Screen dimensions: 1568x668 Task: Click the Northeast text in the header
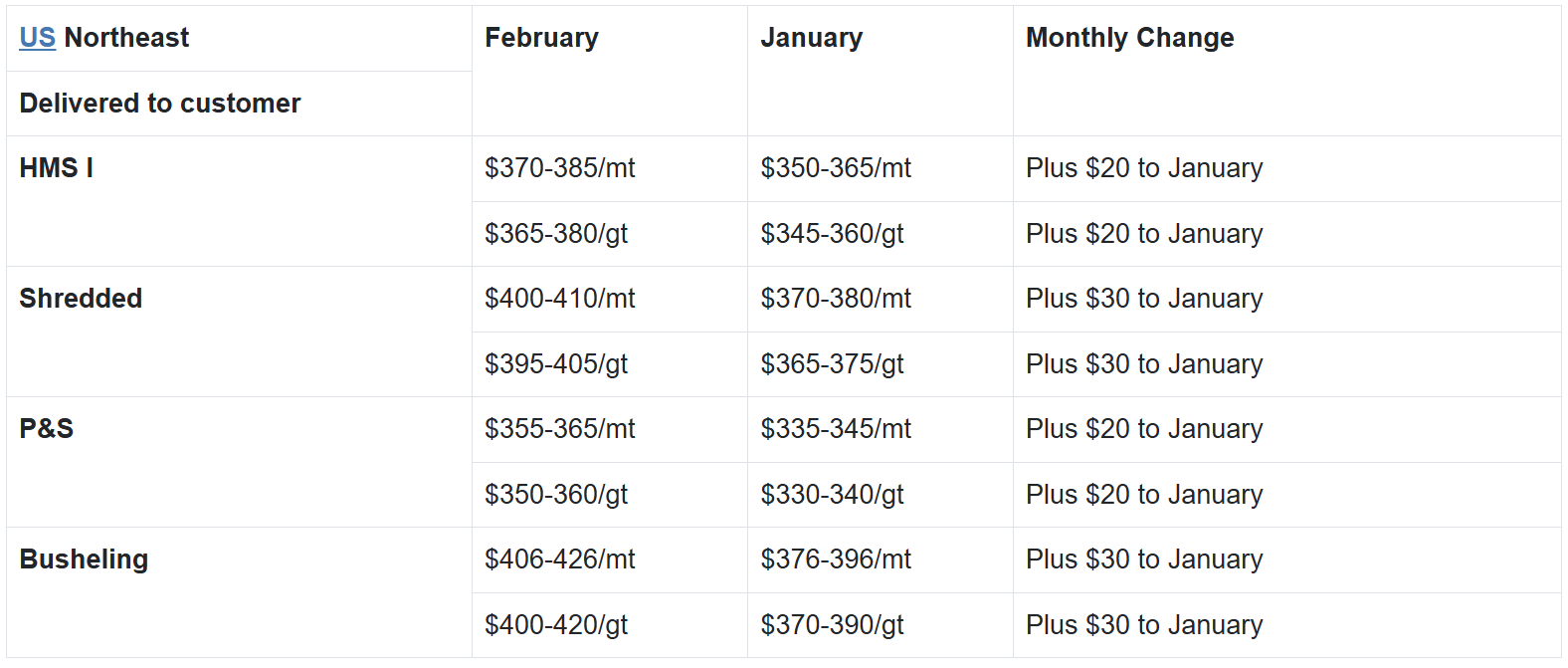(126, 38)
